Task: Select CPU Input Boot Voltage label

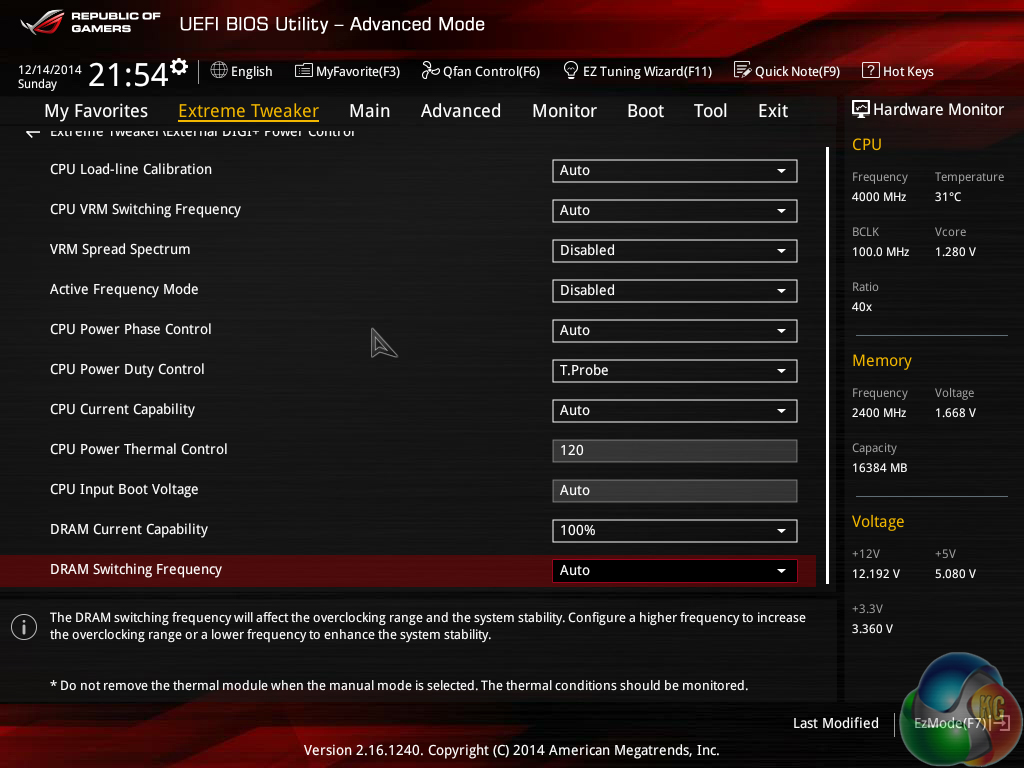Action: (x=124, y=489)
